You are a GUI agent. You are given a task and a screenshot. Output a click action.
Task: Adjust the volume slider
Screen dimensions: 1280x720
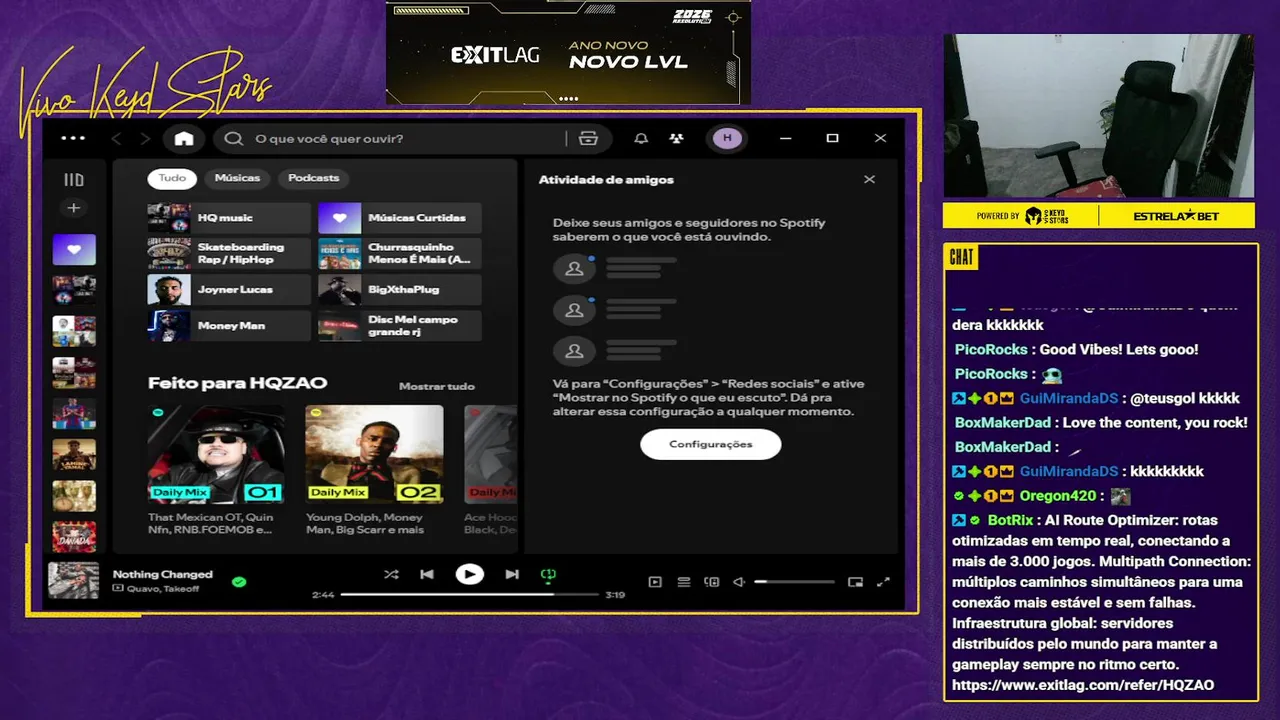[x=794, y=582]
